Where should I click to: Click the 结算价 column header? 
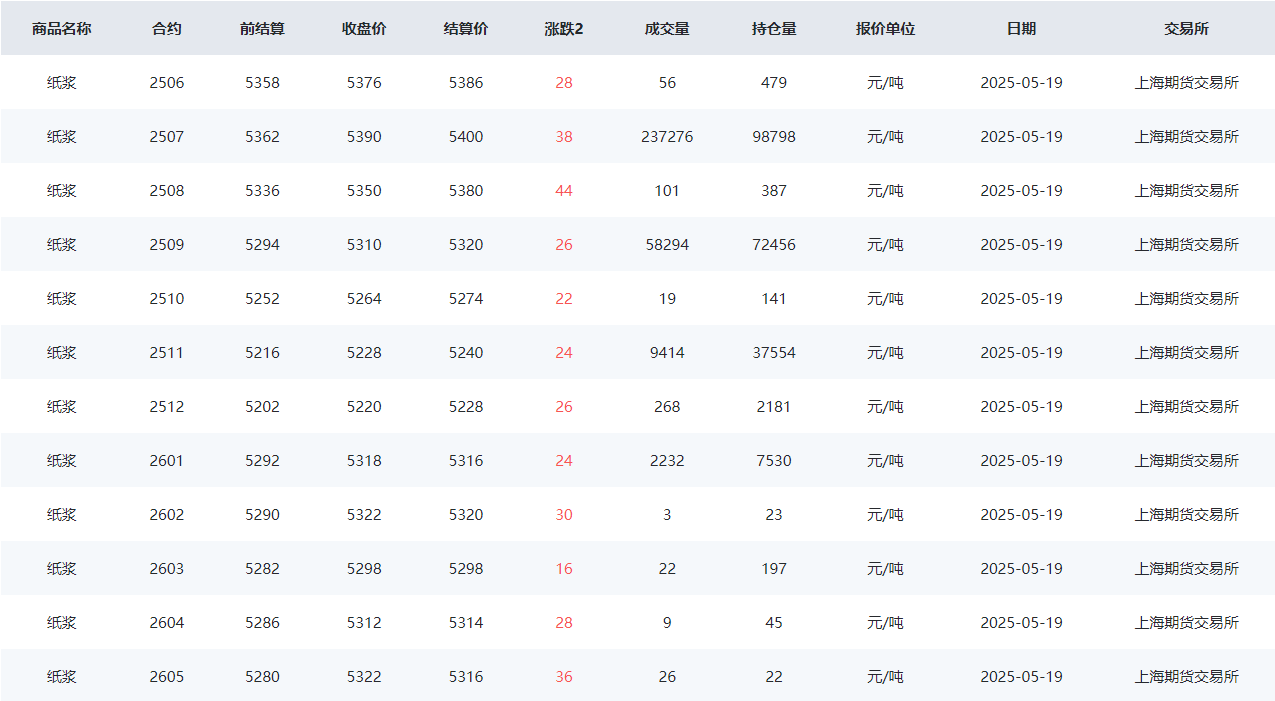coord(466,29)
